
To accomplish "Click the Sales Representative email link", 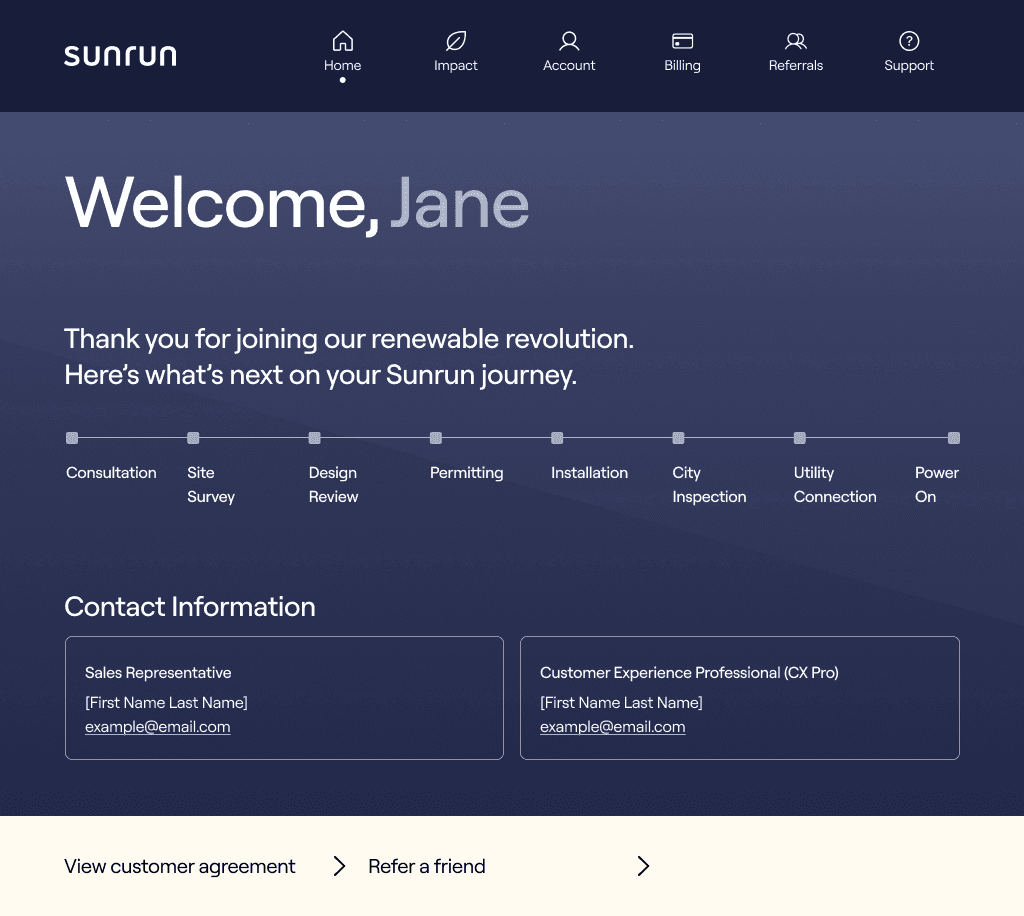I will pos(157,727).
